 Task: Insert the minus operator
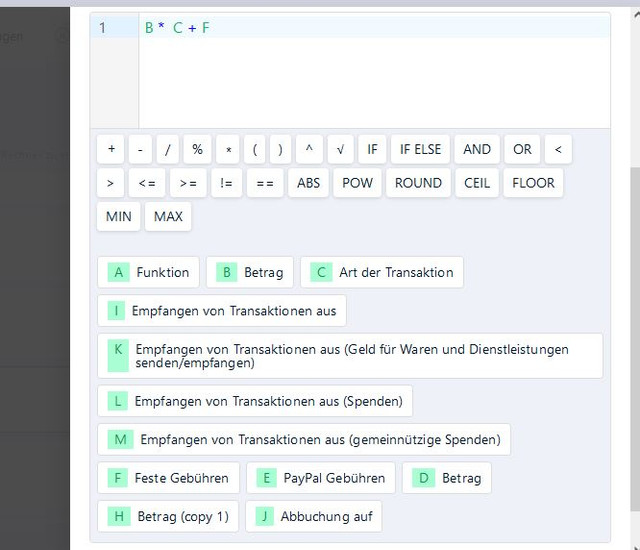coord(140,149)
